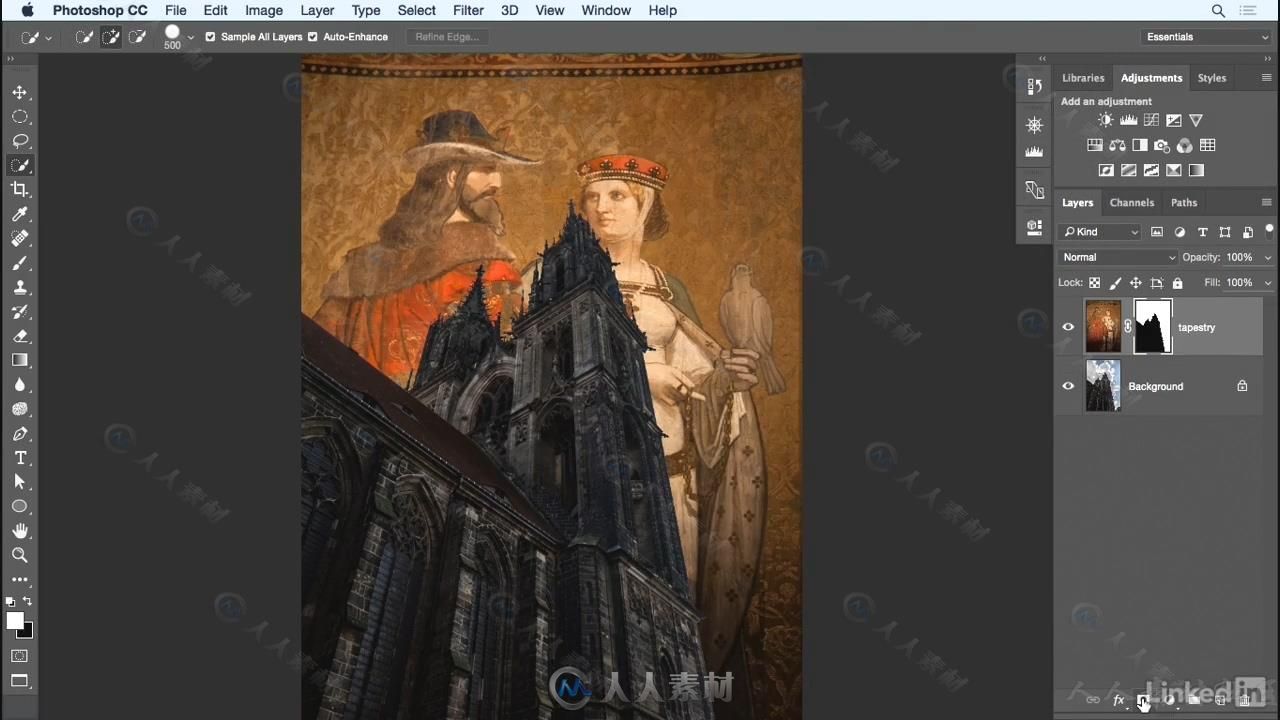This screenshot has width=1280, height=720.
Task: Open the Layer menu
Action: (317, 10)
